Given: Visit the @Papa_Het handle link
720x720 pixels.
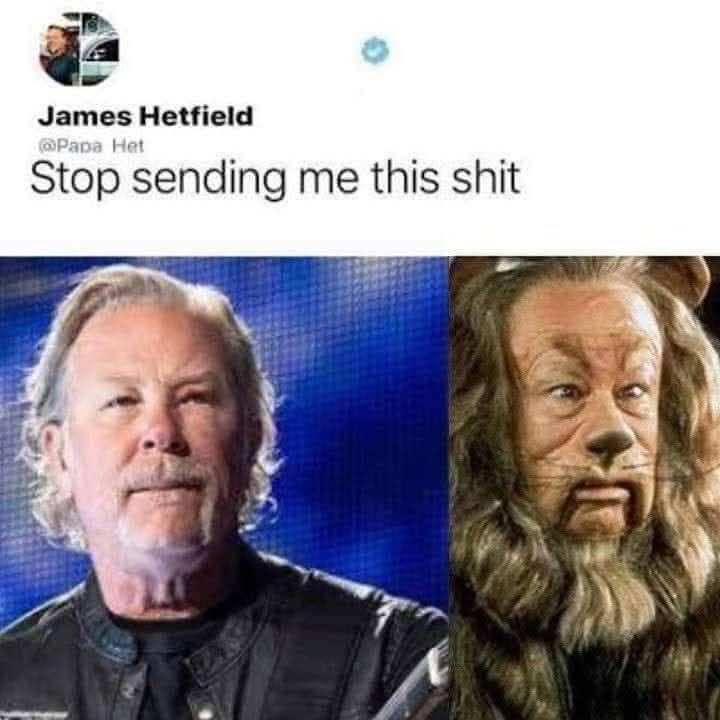Looking at the screenshot, I should tap(91, 146).
